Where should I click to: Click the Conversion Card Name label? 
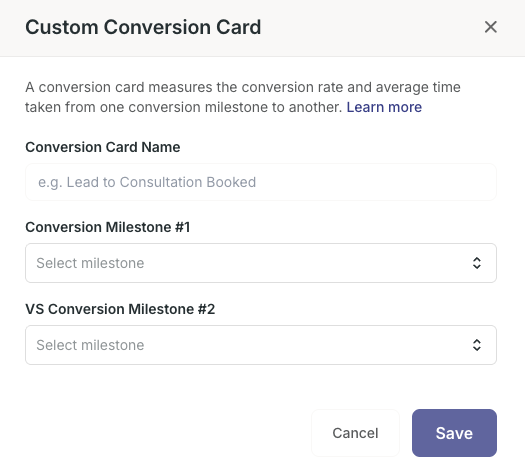tap(103, 147)
